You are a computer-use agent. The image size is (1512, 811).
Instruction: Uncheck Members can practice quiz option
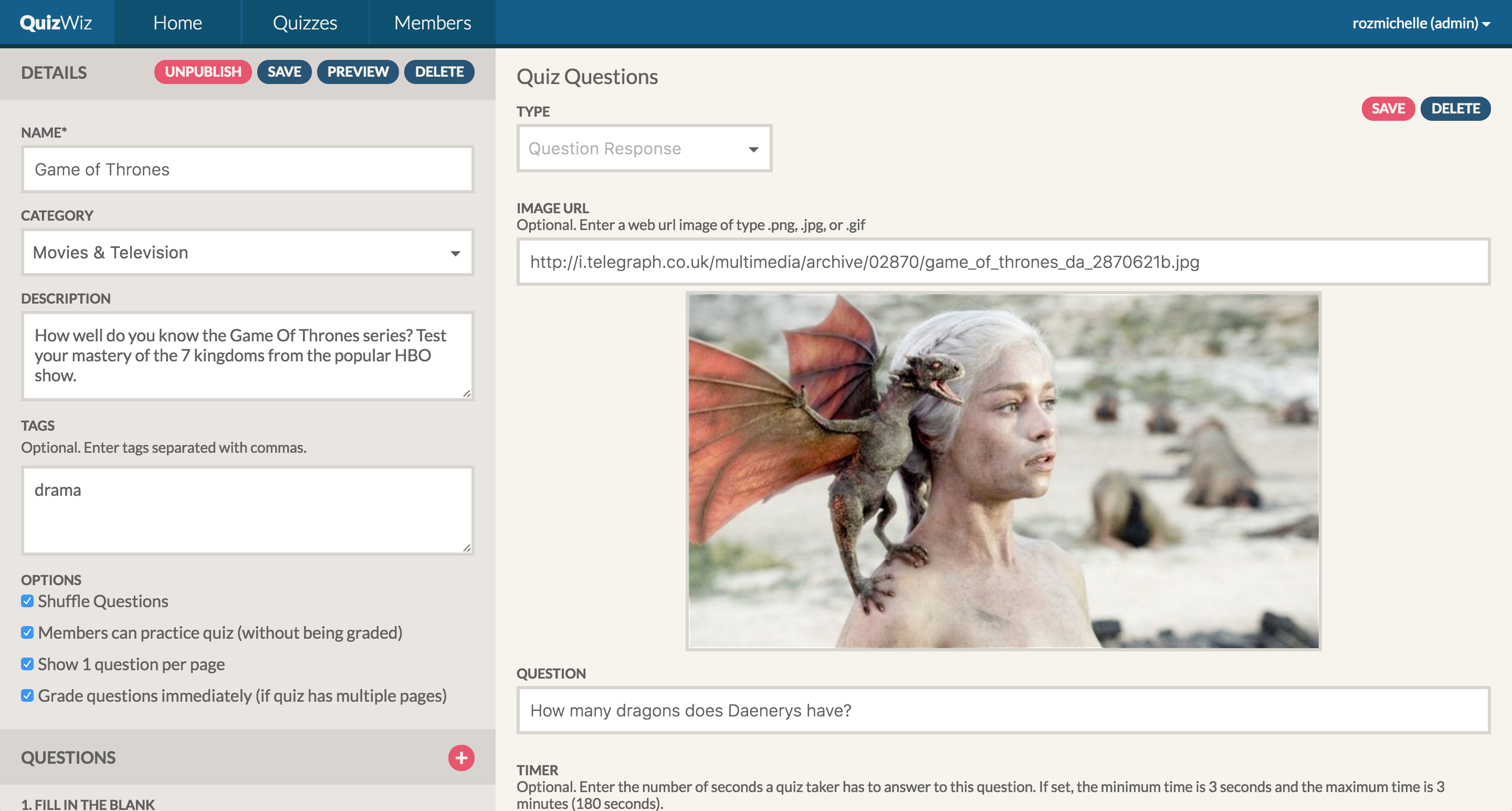pyautogui.click(x=27, y=632)
